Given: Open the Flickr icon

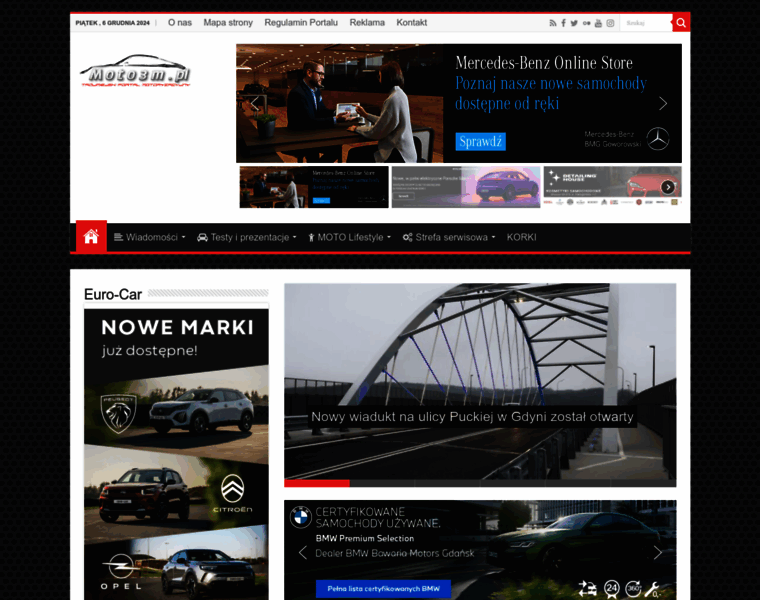Looking at the screenshot, I should tap(586, 23).
